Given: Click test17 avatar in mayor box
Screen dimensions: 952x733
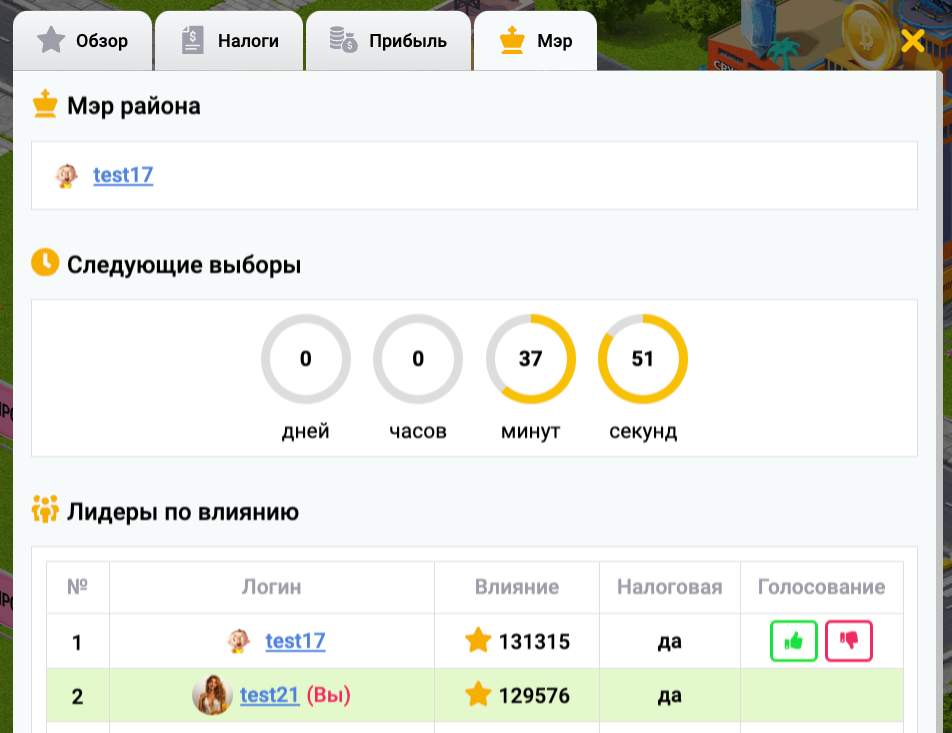Looking at the screenshot, I should [67, 176].
